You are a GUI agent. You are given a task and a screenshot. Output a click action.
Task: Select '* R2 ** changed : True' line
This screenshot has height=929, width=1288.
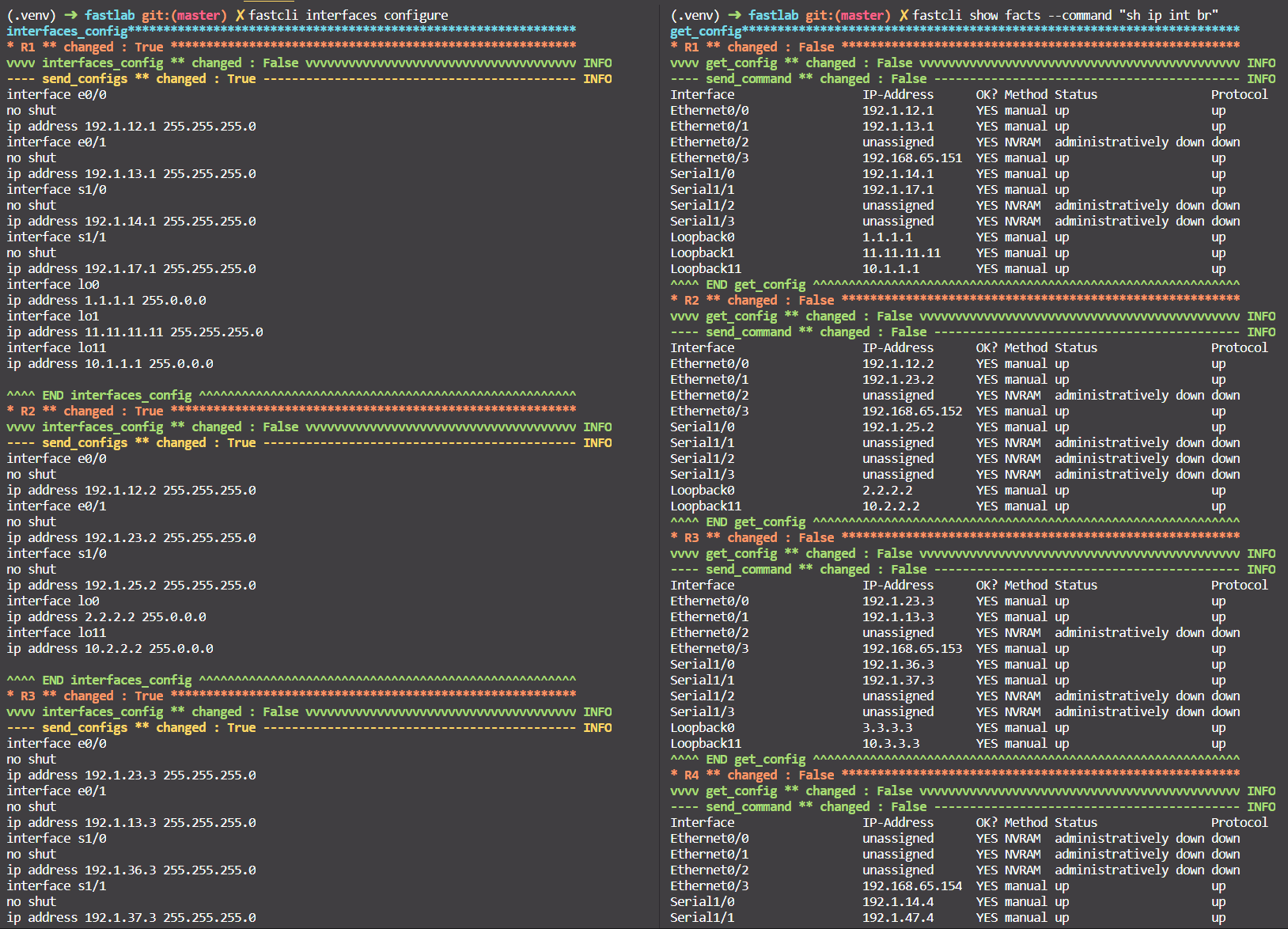[x=291, y=411]
